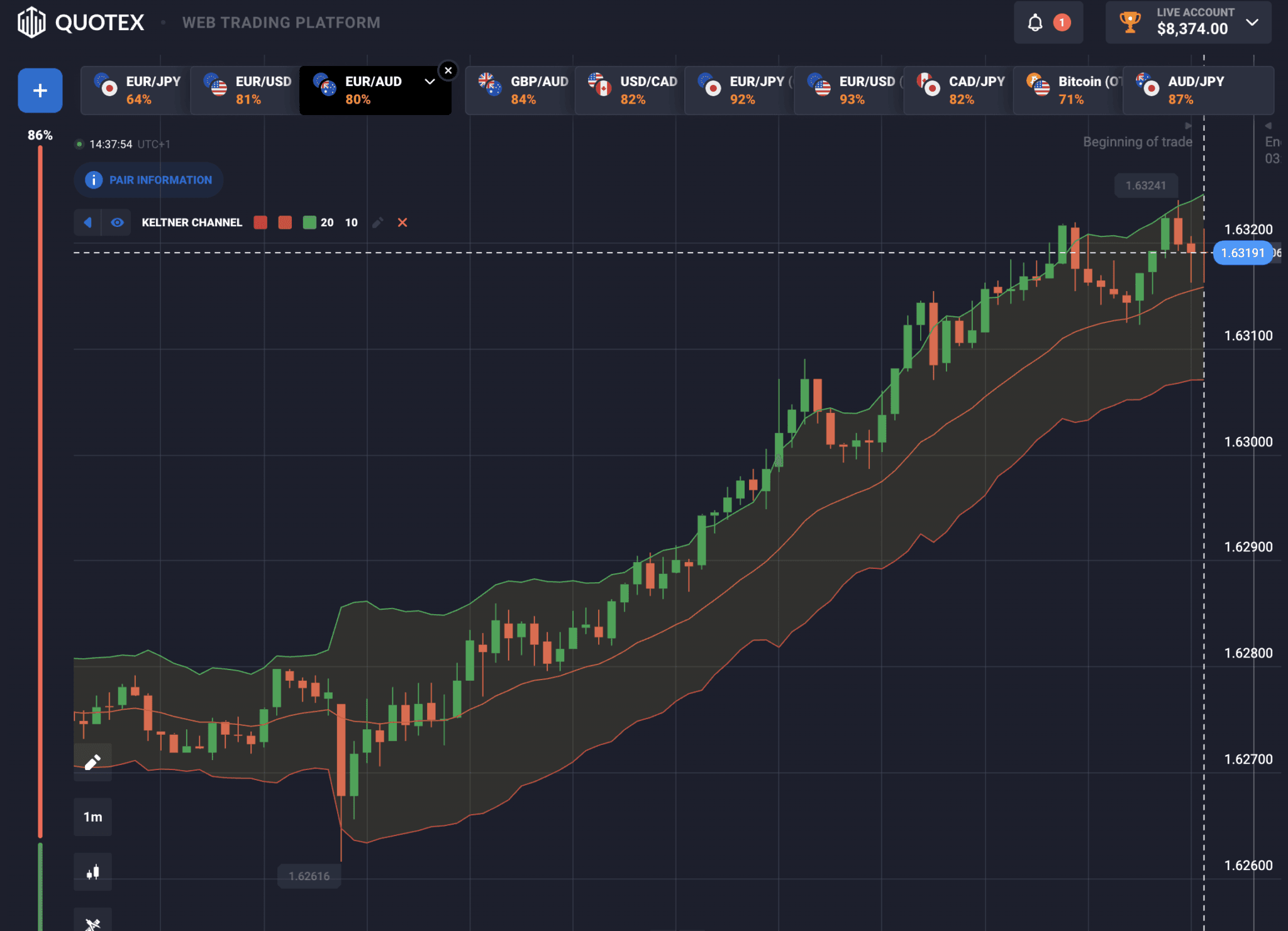Click the green Keltner Channel color swatch

click(x=309, y=223)
